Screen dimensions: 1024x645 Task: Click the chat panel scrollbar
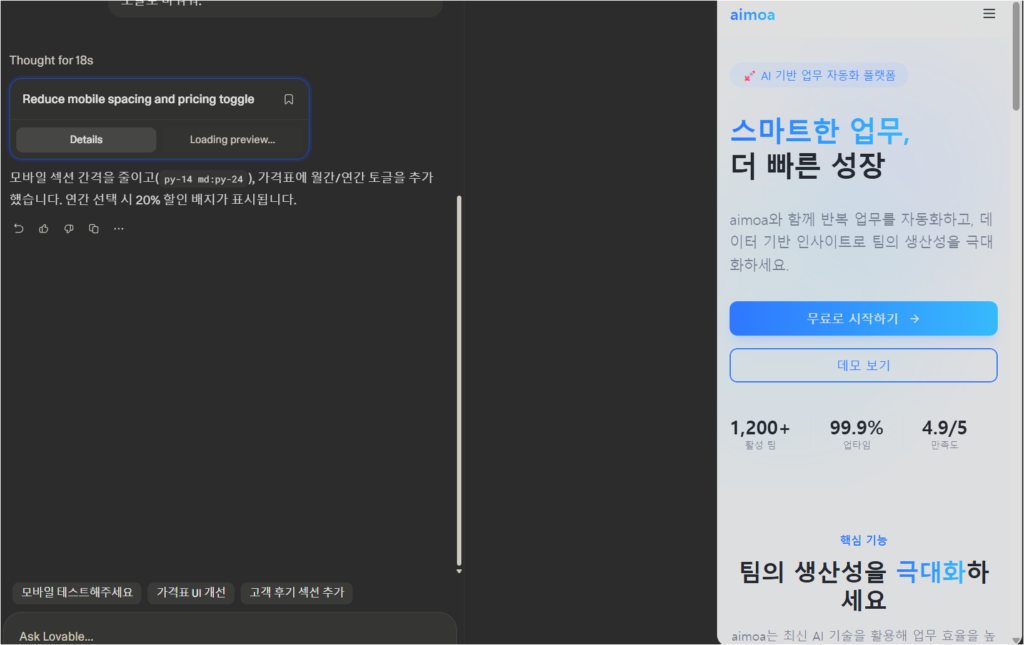pyautogui.click(x=459, y=380)
